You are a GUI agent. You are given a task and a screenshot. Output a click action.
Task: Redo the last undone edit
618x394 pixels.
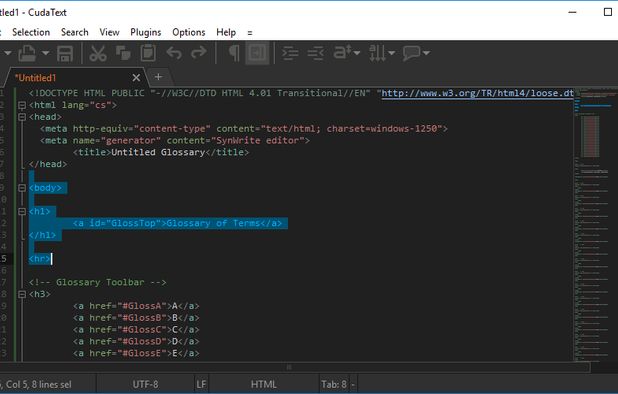[x=199, y=53]
